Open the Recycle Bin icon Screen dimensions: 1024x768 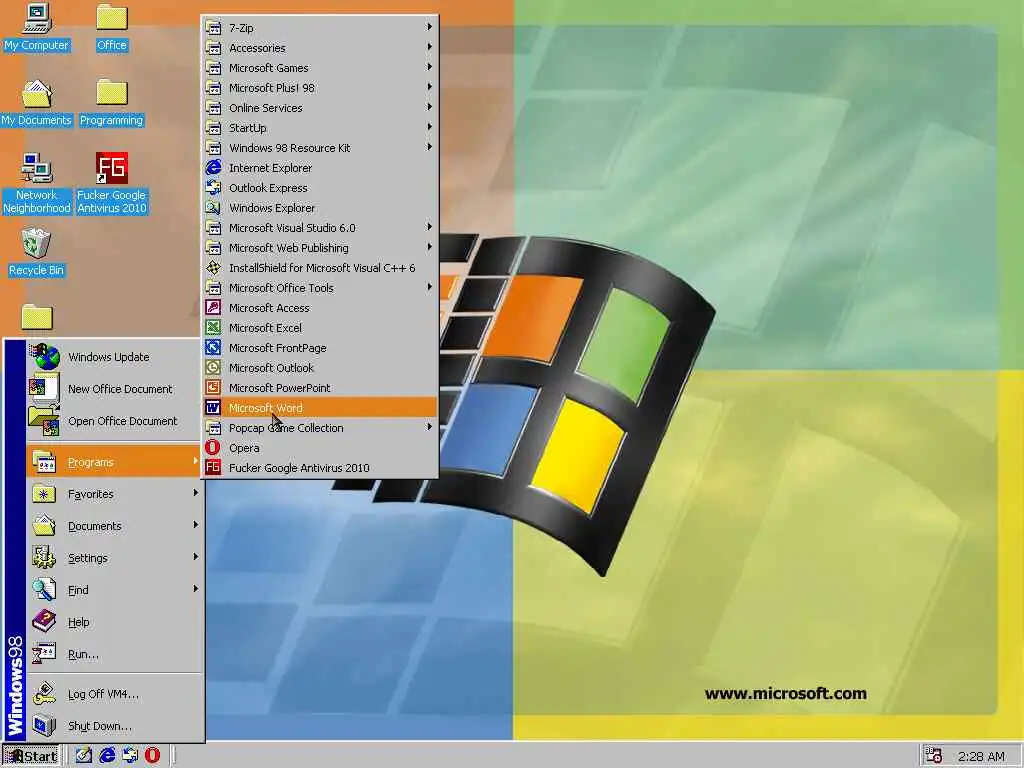coord(36,252)
